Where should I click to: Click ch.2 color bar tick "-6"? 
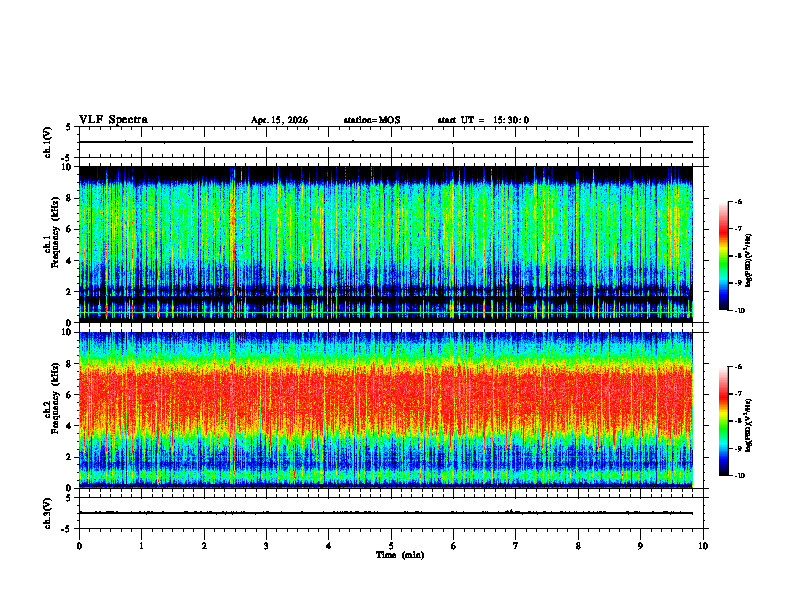[738, 367]
